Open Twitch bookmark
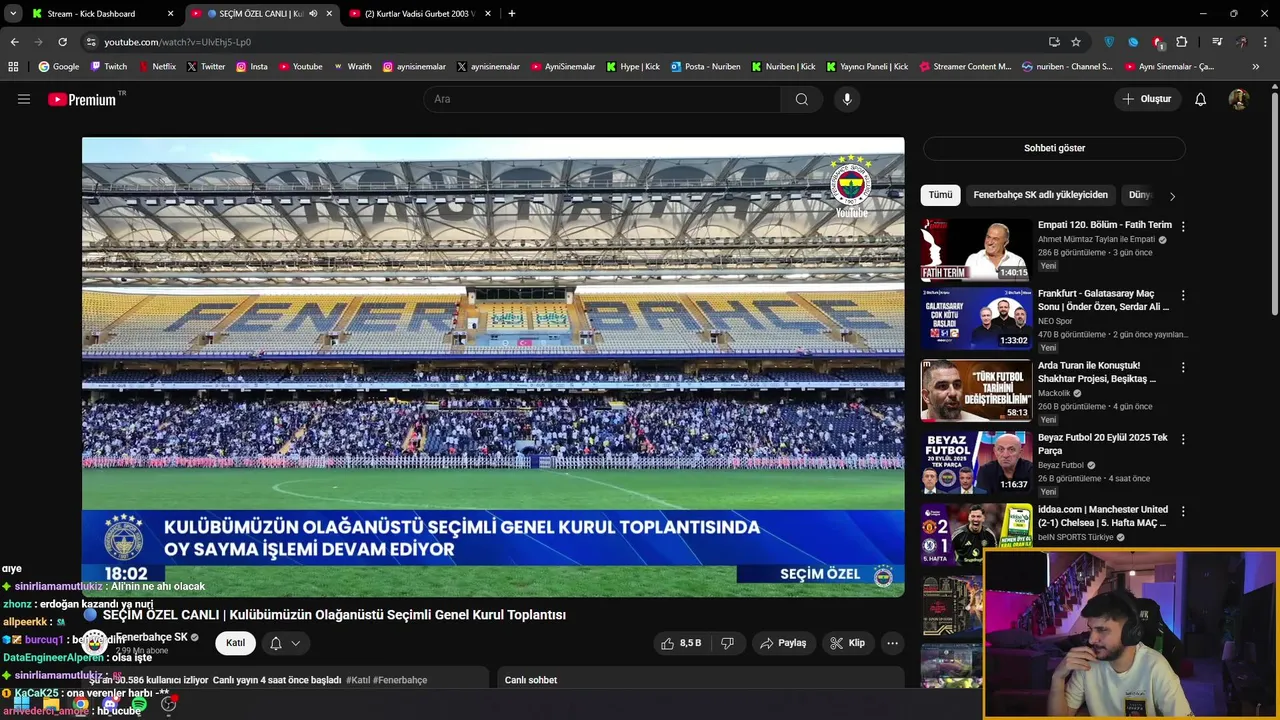1280x720 pixels. click(x=109, y=66)
